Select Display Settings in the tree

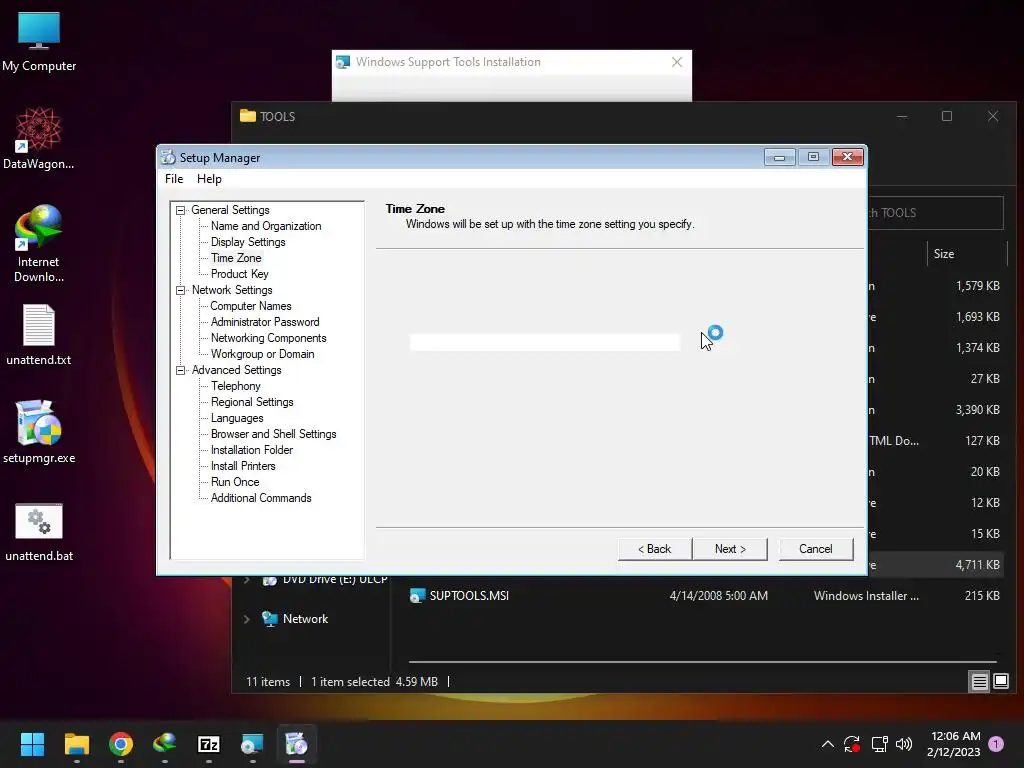coord(248,242)
